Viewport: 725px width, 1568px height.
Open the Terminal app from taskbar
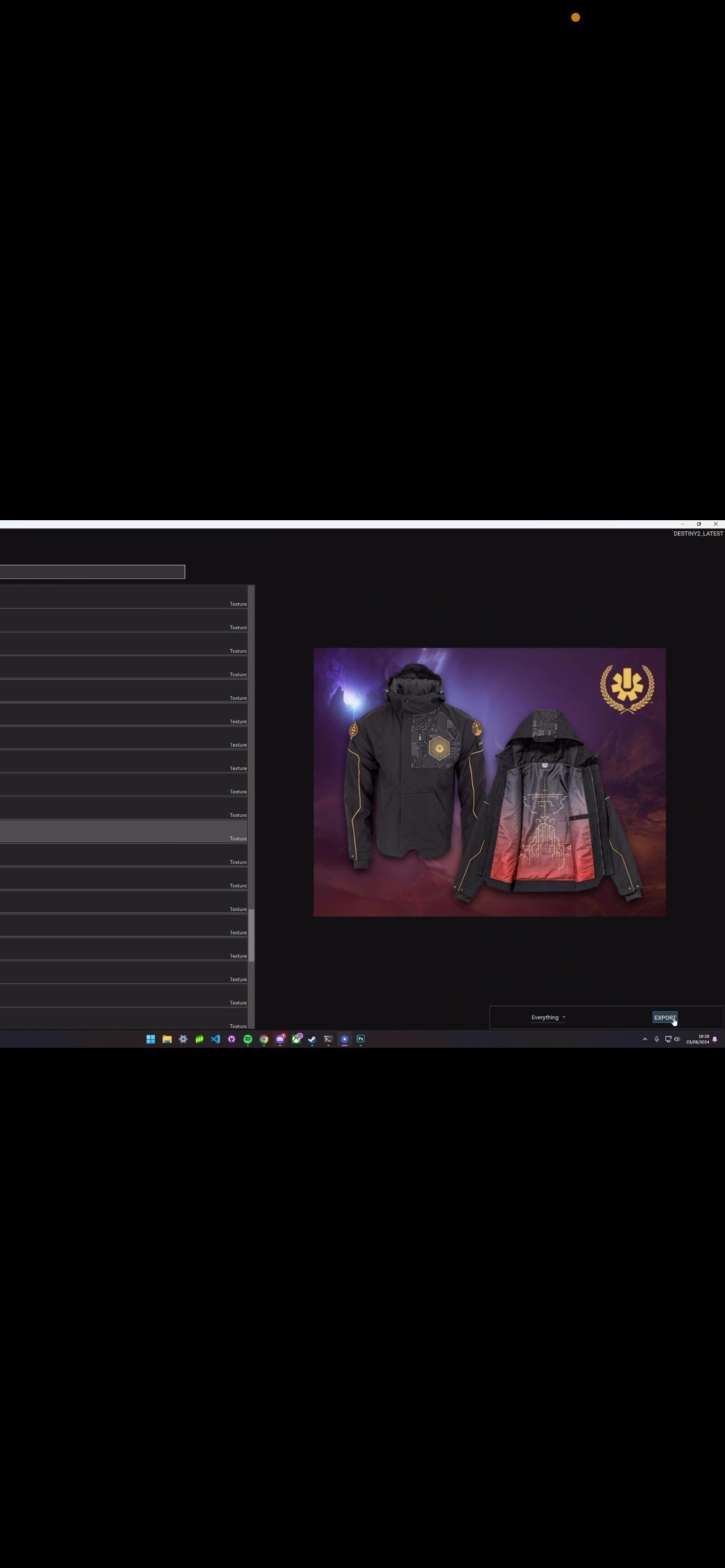[x=328, y=1039]
